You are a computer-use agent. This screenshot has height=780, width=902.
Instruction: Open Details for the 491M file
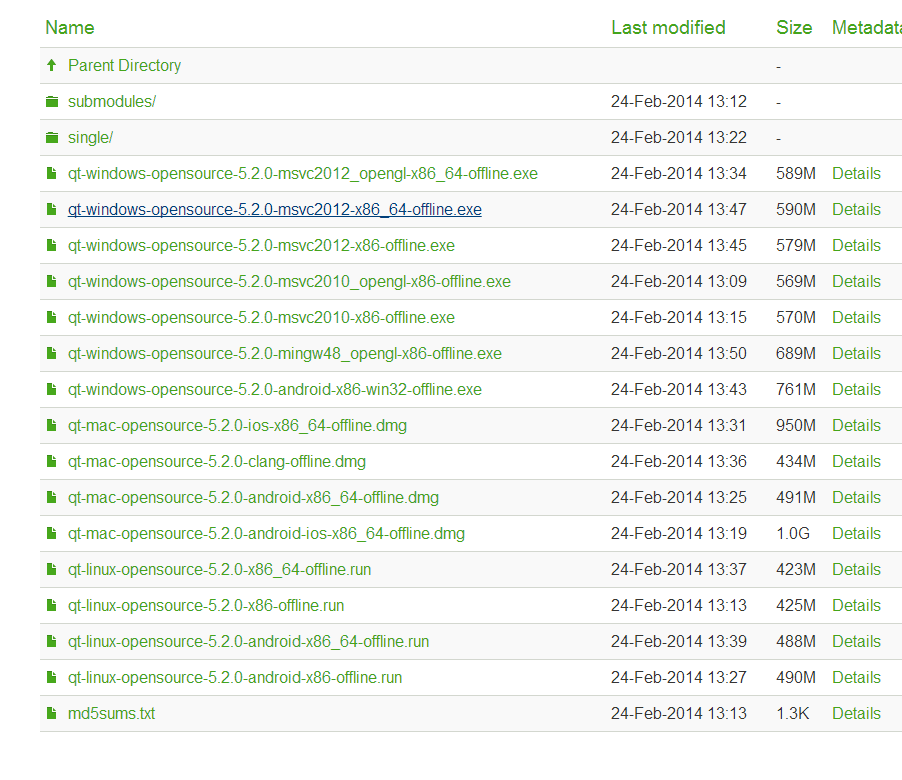tap(856, 498)
